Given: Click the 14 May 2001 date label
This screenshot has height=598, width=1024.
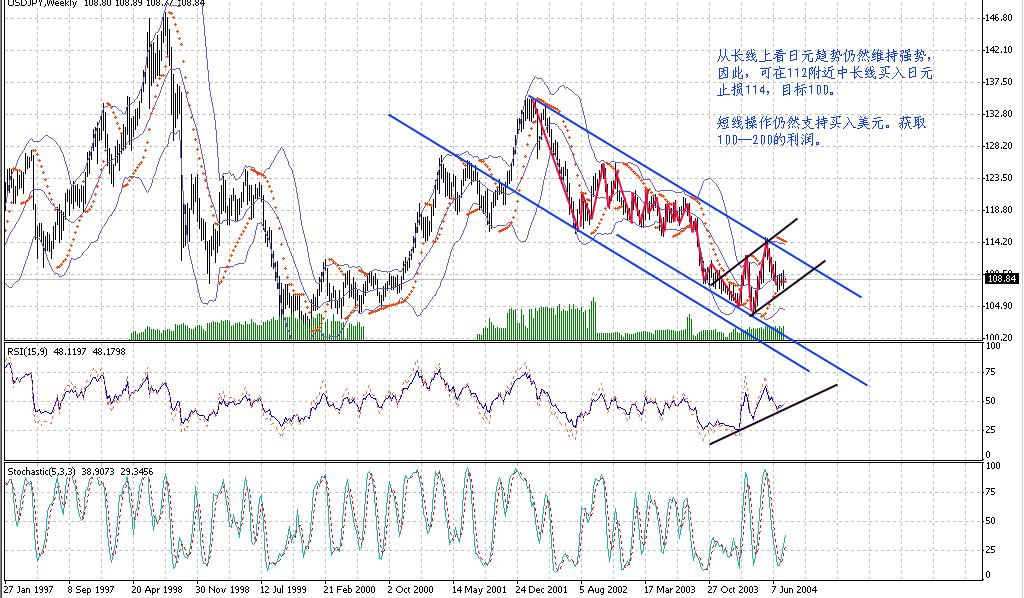Looking at the screenshot, I should (x=479, y=590).
